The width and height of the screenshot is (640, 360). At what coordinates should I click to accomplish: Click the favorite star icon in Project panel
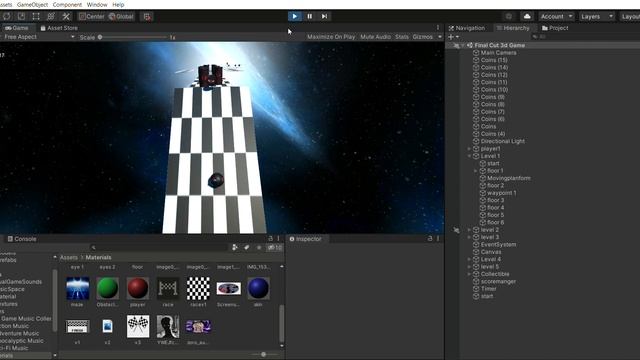coord(259,247)
